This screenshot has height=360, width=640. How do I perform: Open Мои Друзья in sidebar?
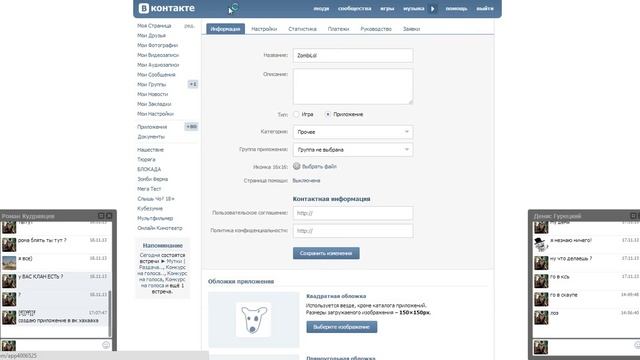point(151,36)
